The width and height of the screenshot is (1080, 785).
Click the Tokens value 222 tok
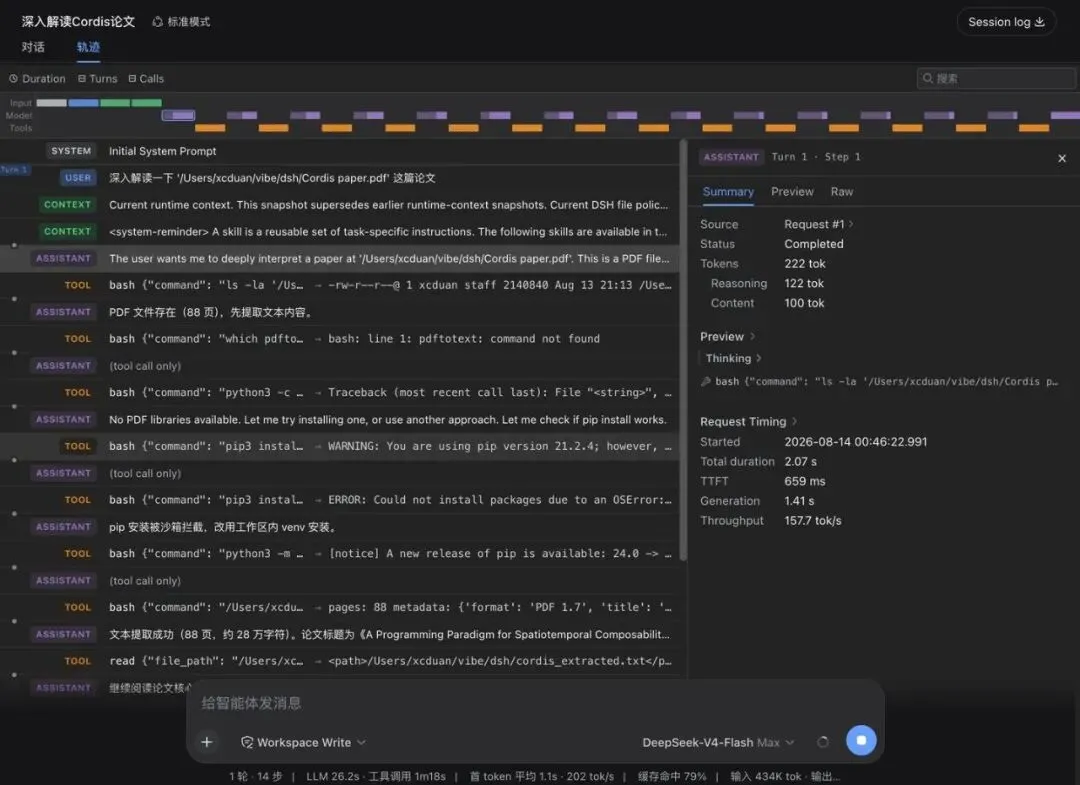click(x=804, y=264)
